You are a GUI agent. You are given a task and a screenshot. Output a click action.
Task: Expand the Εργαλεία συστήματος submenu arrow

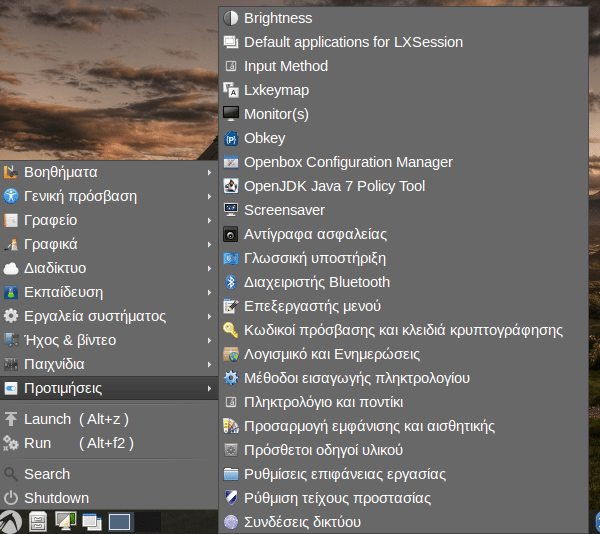(209, 317)
